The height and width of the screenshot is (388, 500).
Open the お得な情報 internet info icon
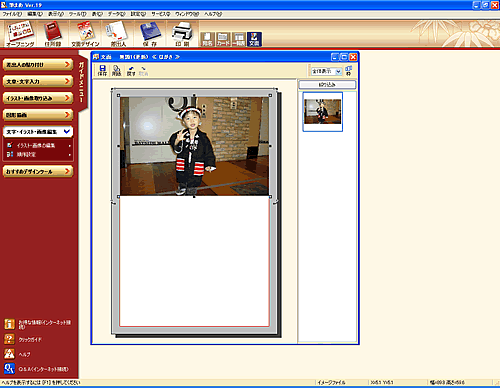pos(9,324)
